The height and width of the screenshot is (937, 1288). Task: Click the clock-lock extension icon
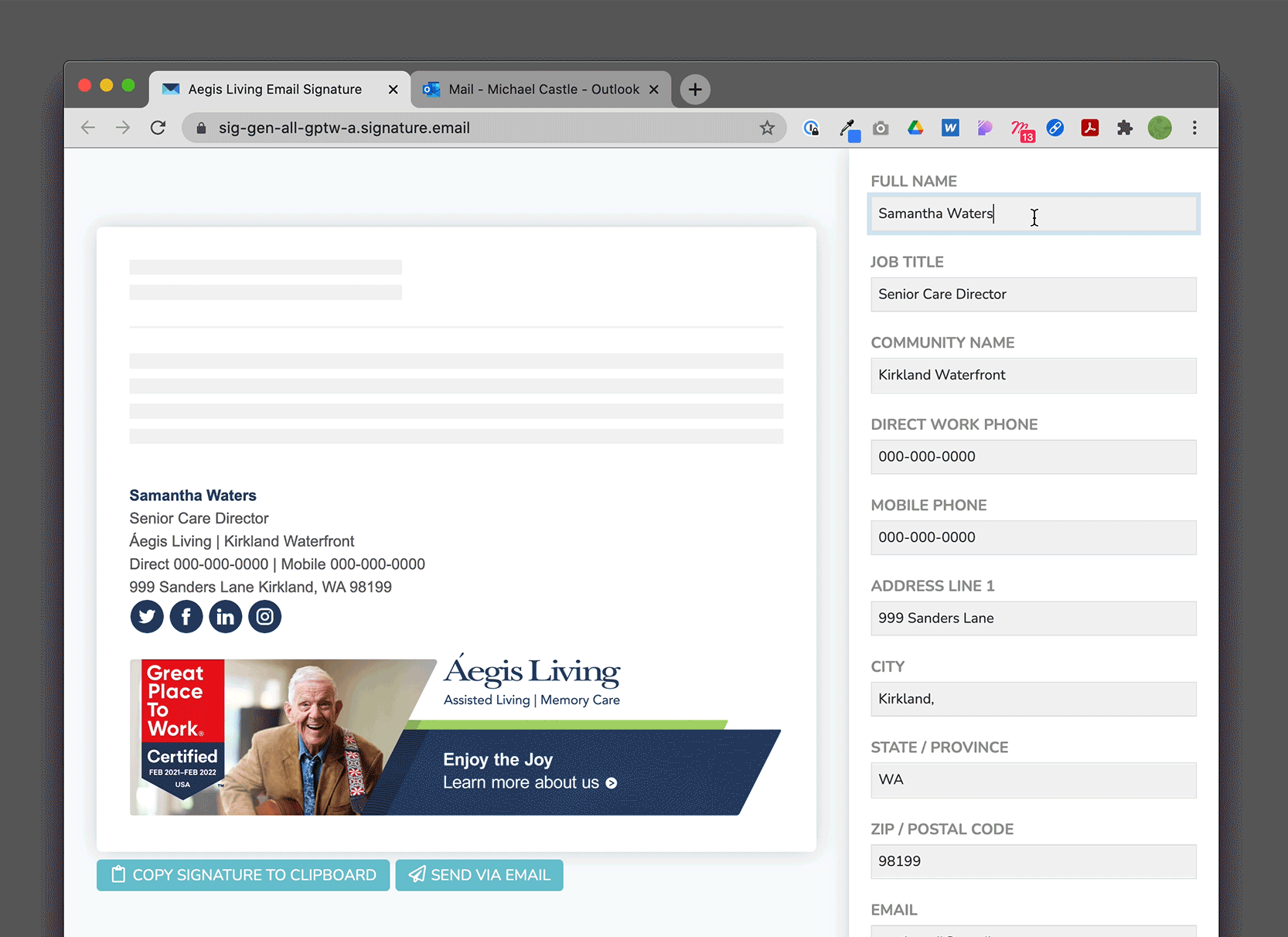click(811, 128)
